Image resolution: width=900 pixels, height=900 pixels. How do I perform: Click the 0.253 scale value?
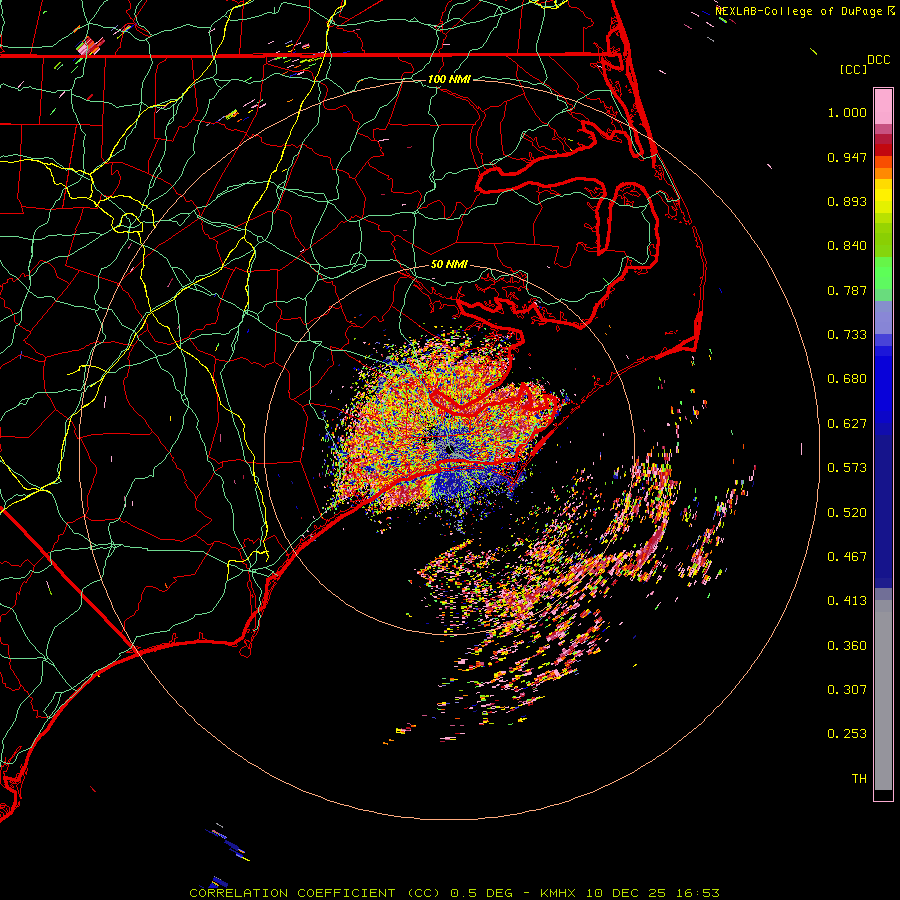pos(847,734)
